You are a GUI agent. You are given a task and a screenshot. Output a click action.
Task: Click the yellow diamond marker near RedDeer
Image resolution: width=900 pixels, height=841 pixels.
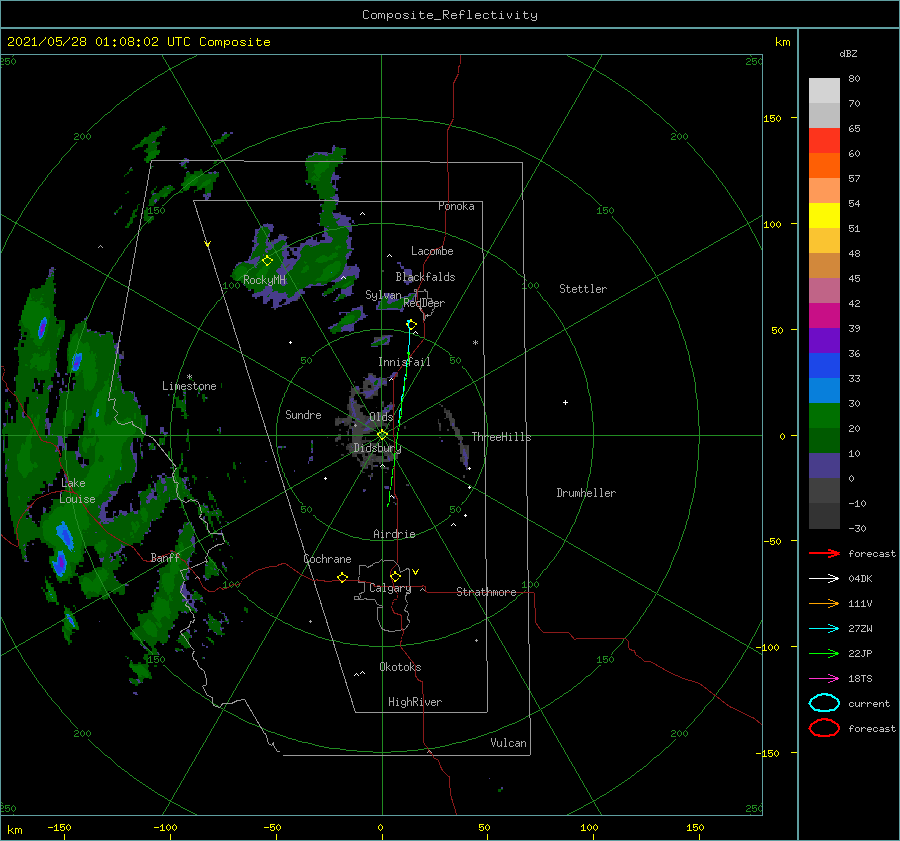[x=412, y=325]
